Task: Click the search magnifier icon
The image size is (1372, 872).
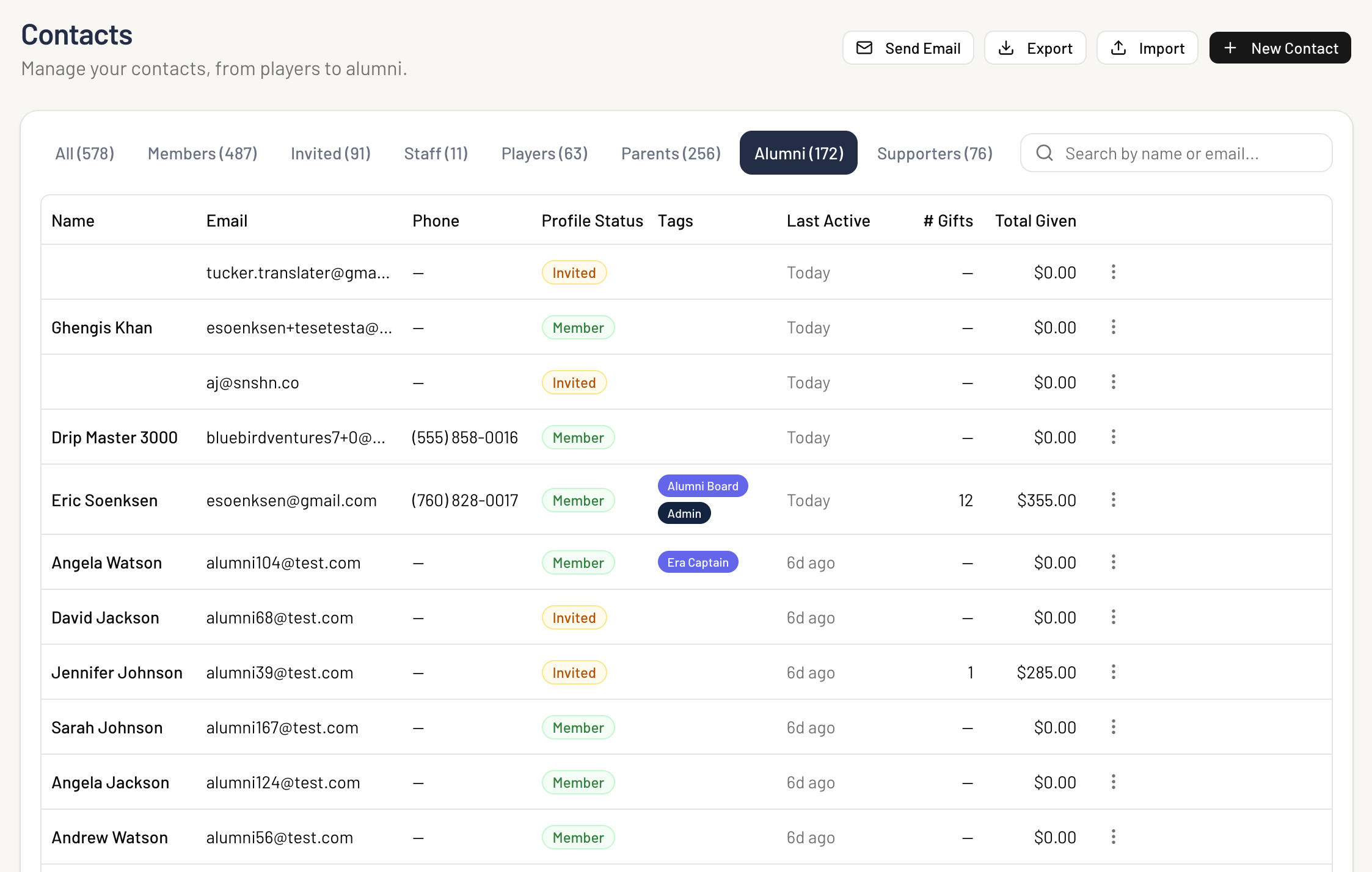Action: [x=1045, y=153]
